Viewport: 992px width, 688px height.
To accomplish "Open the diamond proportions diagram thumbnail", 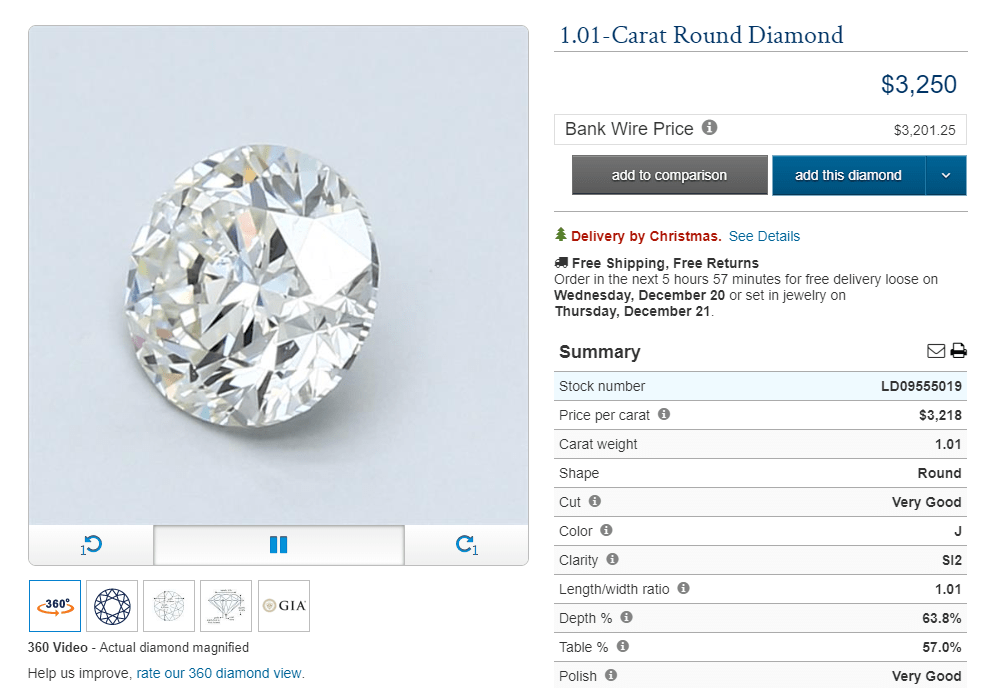I will [225, 606].
